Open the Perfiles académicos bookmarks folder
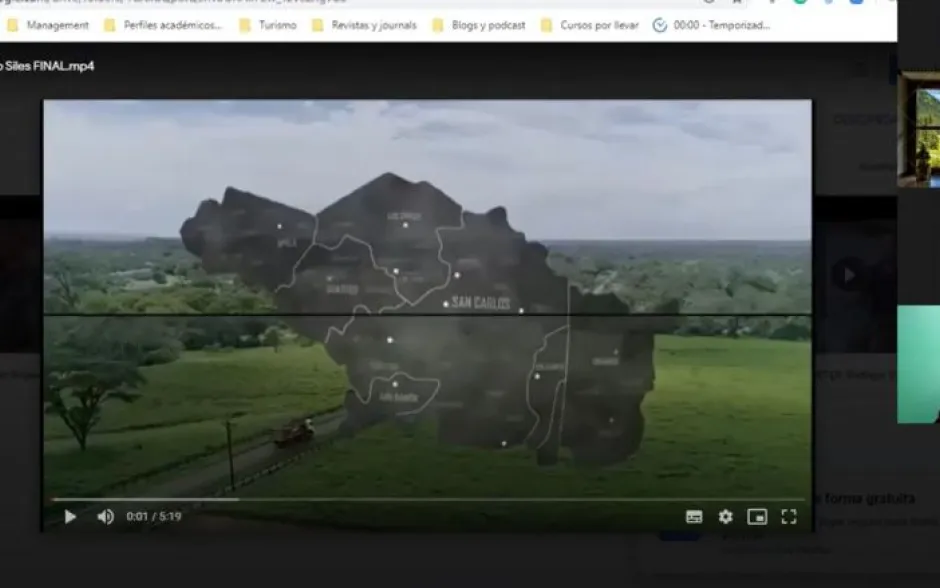 tap(163, 25)
